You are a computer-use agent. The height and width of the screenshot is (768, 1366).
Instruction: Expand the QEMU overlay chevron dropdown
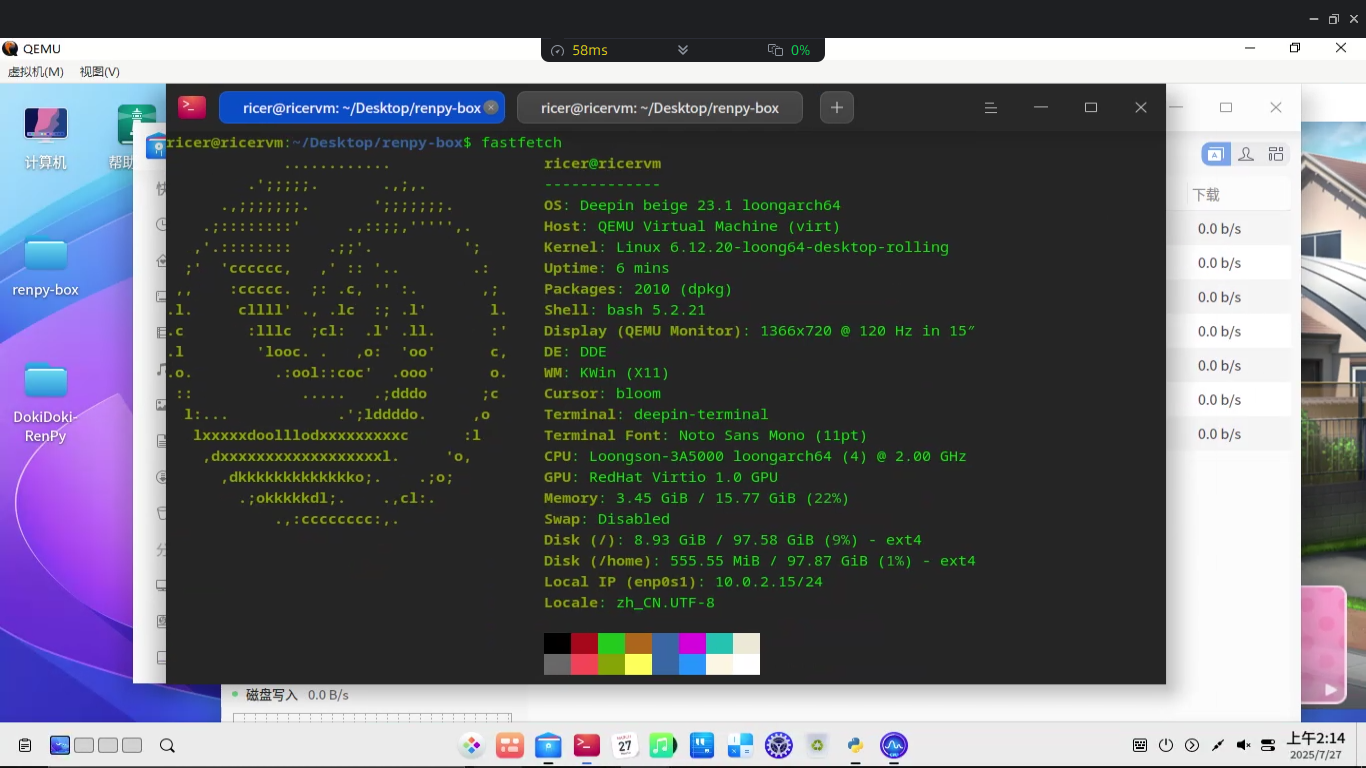tap(683, 50)
